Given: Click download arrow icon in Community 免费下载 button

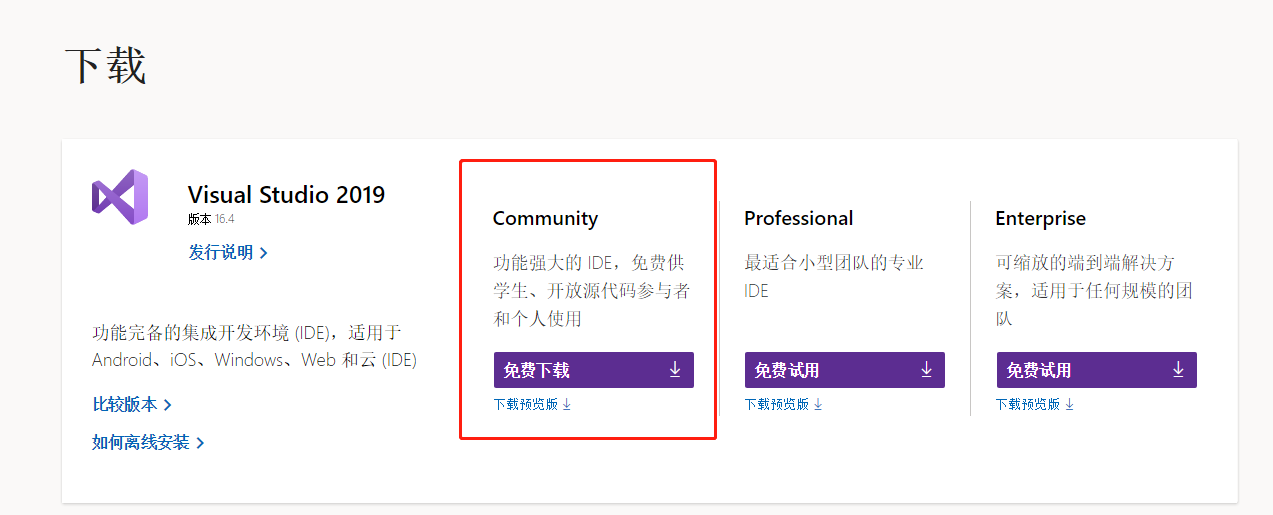Looking at the screenshot, I should click(x=675, y=370).
